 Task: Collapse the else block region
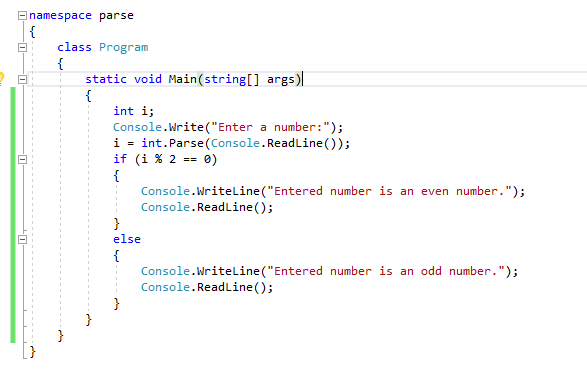22,240
